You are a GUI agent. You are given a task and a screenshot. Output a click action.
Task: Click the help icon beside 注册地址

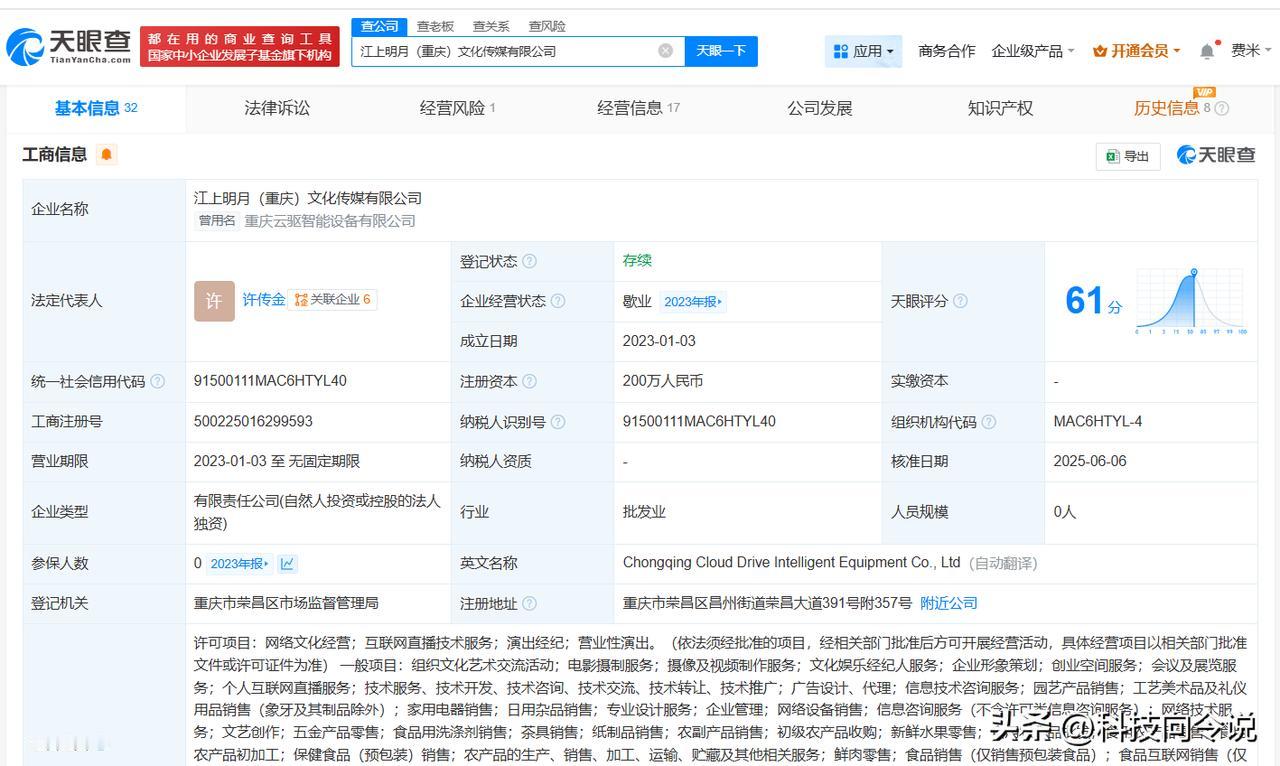click(x=529, y=603)
